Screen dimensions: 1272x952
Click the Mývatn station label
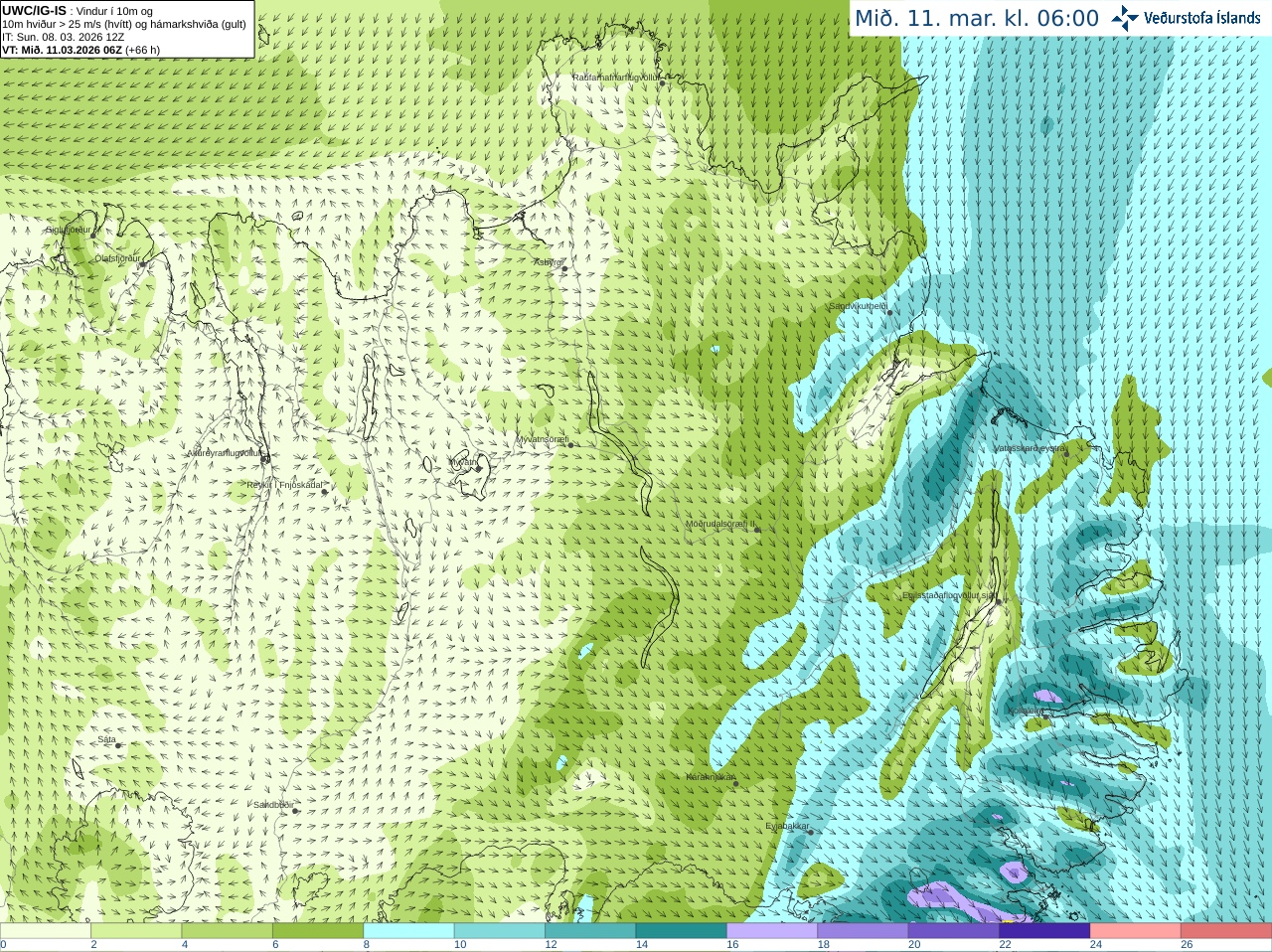tap(463, 462)
